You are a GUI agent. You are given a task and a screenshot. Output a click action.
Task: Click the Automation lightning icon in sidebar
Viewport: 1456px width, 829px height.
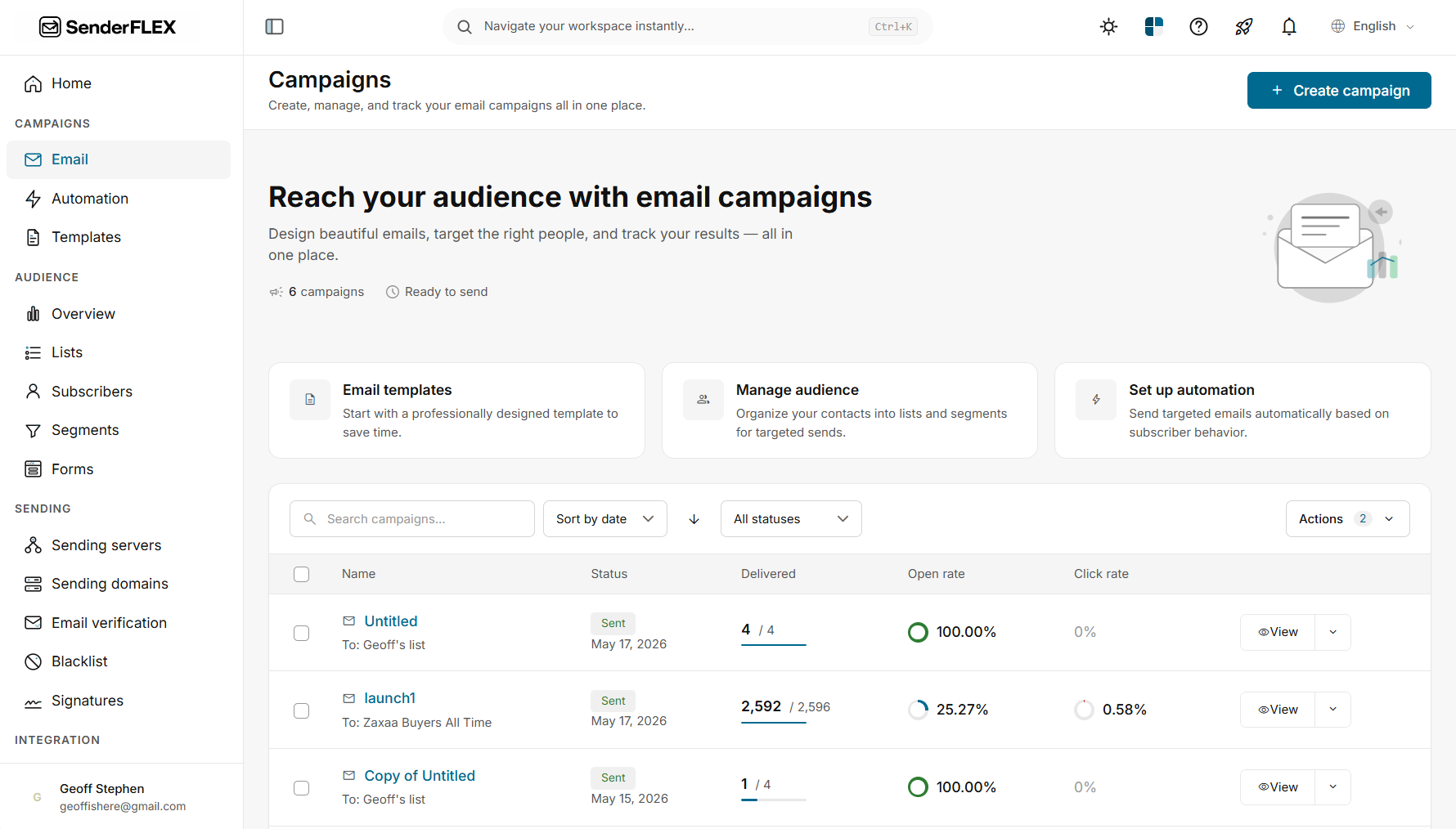pos(34,199)
